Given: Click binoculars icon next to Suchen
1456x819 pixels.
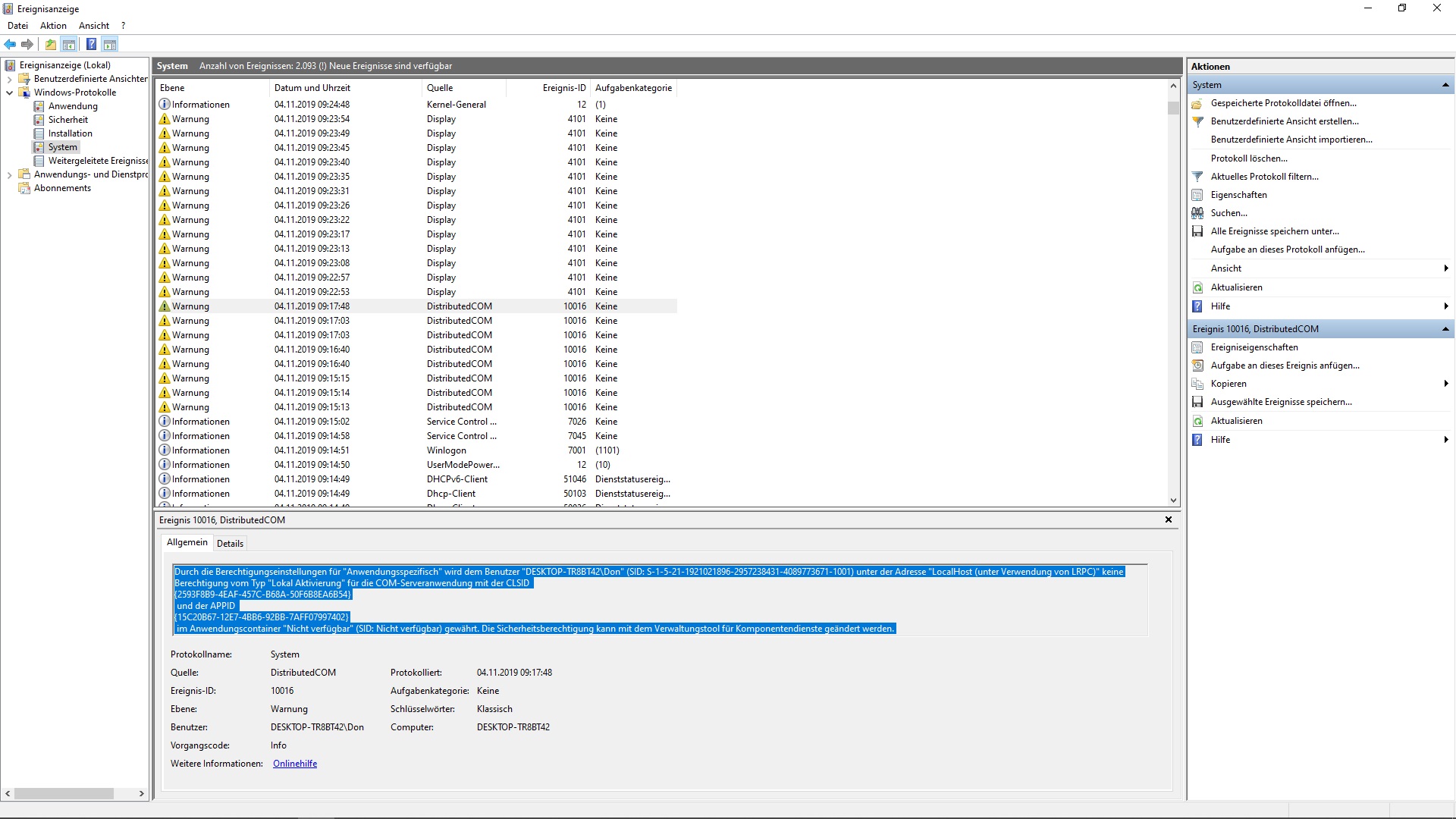Looking at the screenshot, I should point(1197,213).
